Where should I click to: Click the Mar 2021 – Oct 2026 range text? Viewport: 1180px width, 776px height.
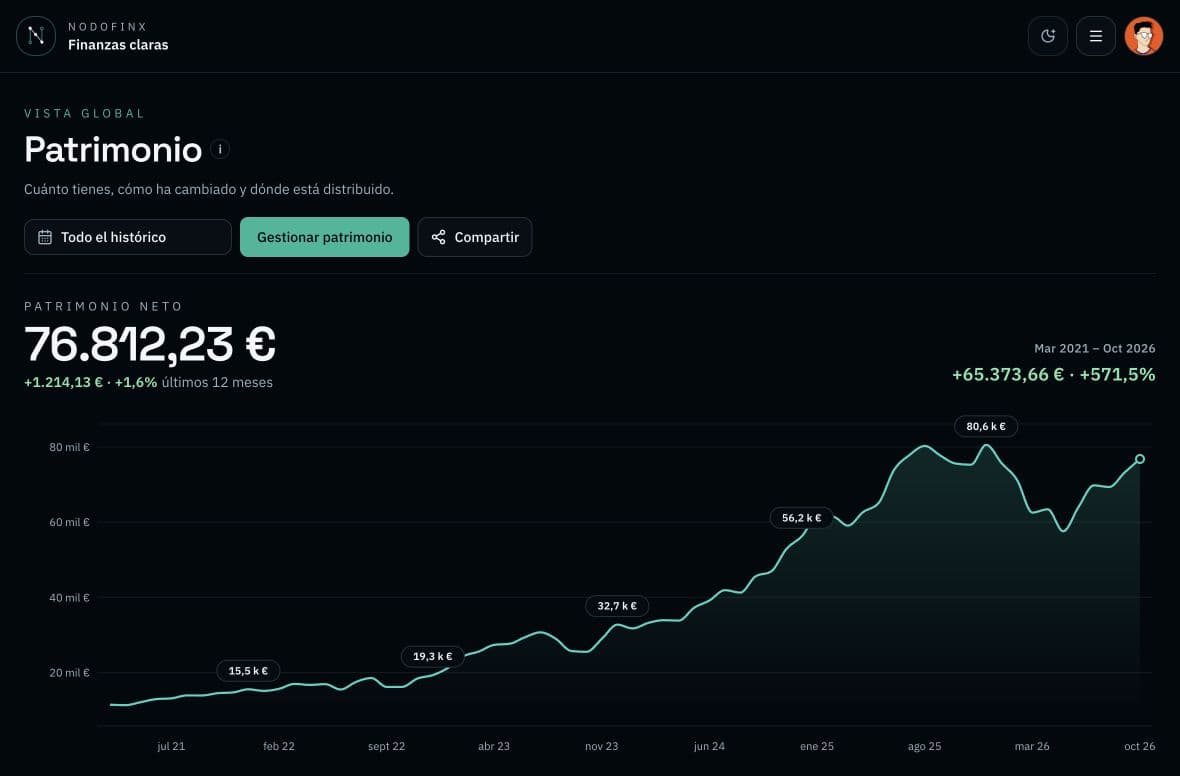(1094, 348)
